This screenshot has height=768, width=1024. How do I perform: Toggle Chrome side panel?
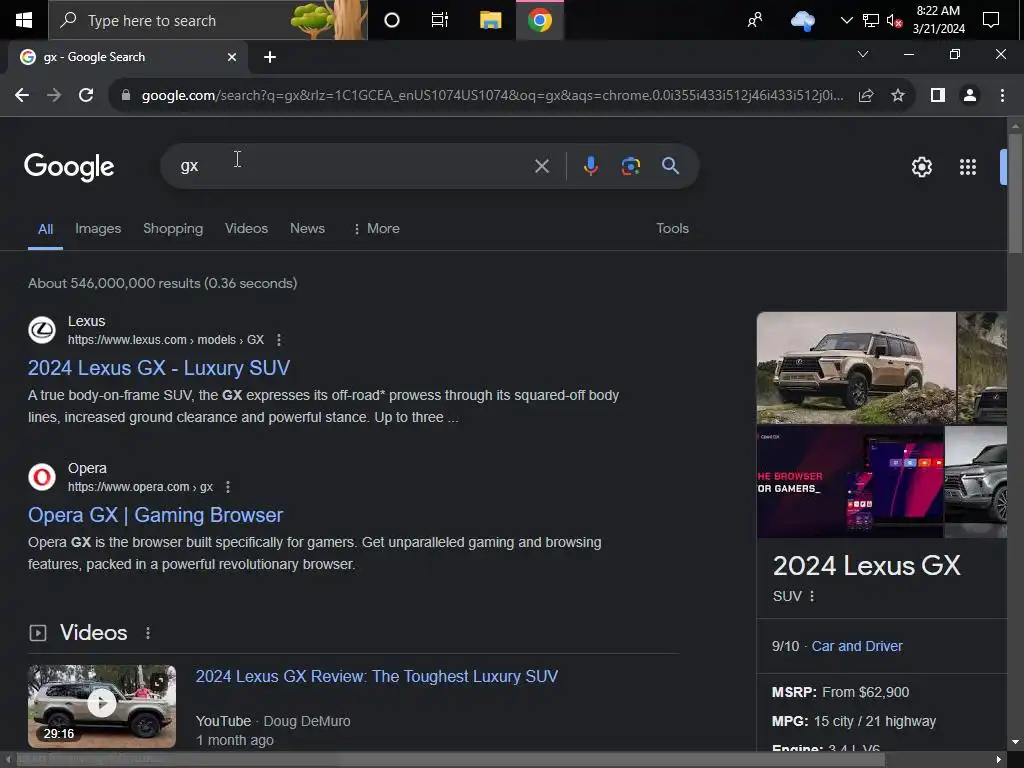(938, 95)
